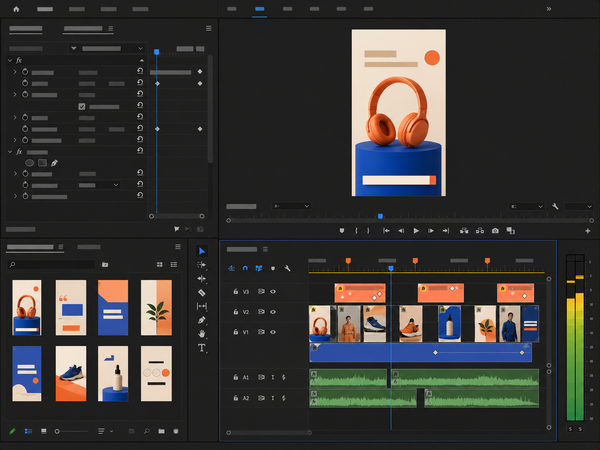
Task: Collapse the lower fx group with mask tools
Action: (10, 152)
